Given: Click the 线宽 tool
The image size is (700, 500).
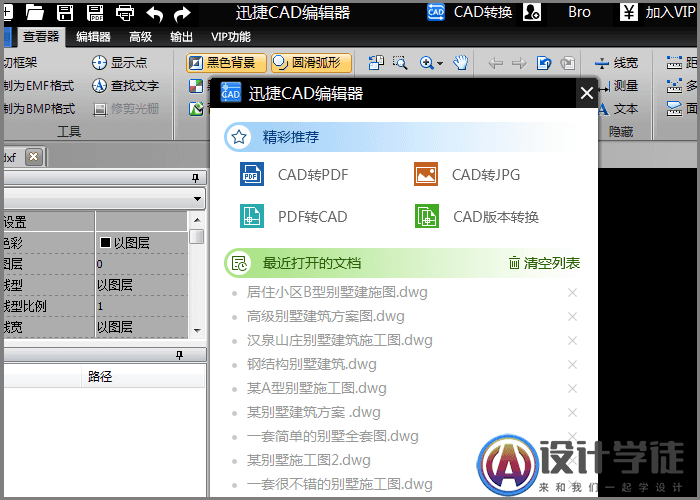Looking at the screenshot, I should point(617,63).
